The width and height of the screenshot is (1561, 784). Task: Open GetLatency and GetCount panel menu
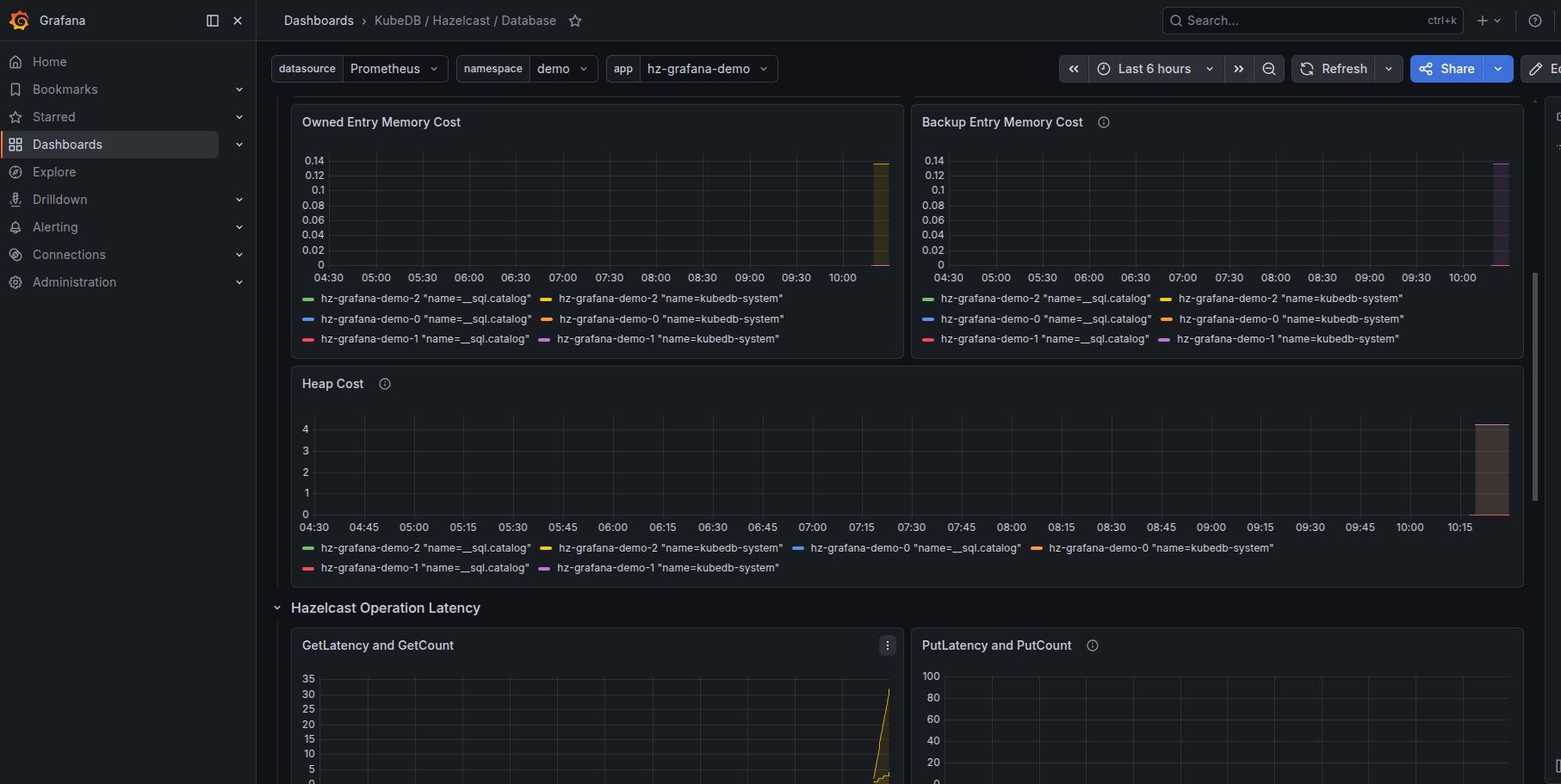888,645
